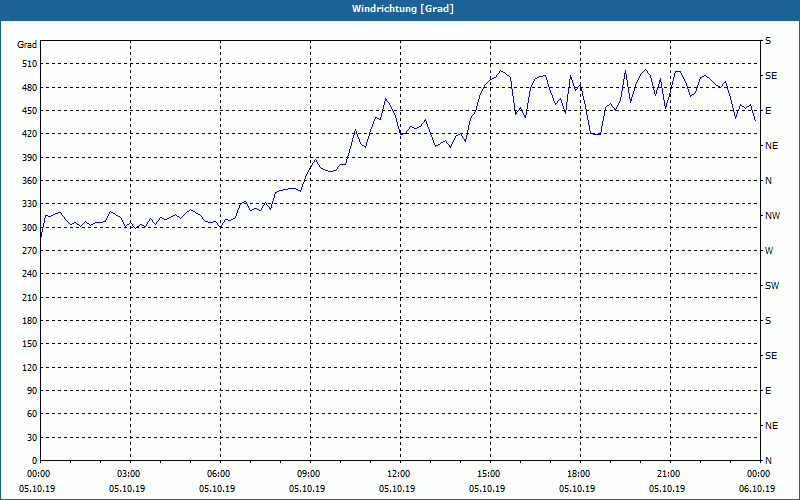Click the 12:00 time label

pos(397,473)
